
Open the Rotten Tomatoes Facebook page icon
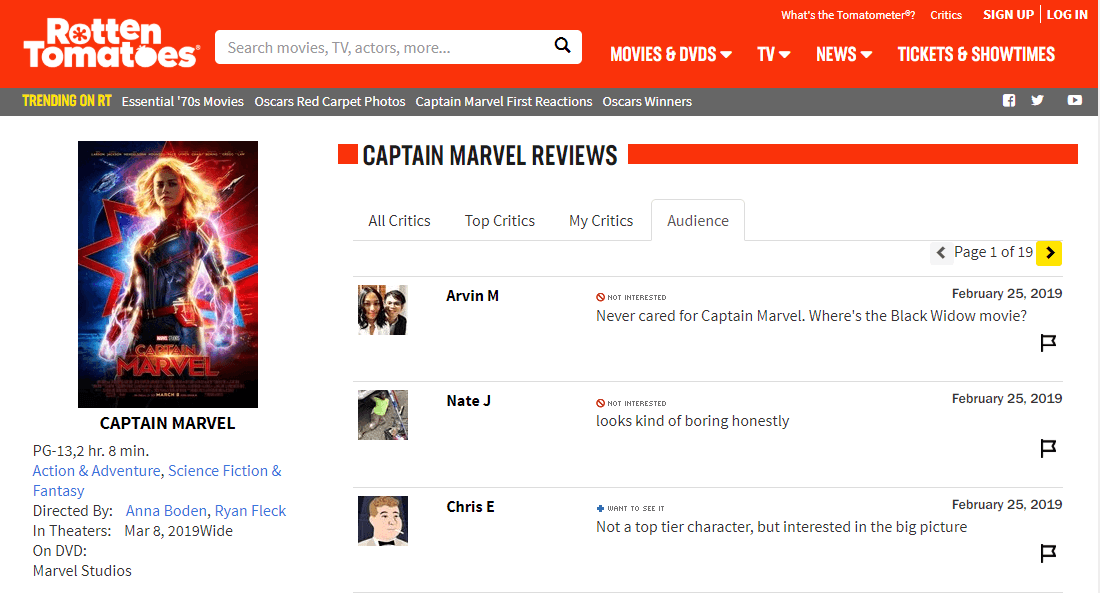tap(1009, 100)
